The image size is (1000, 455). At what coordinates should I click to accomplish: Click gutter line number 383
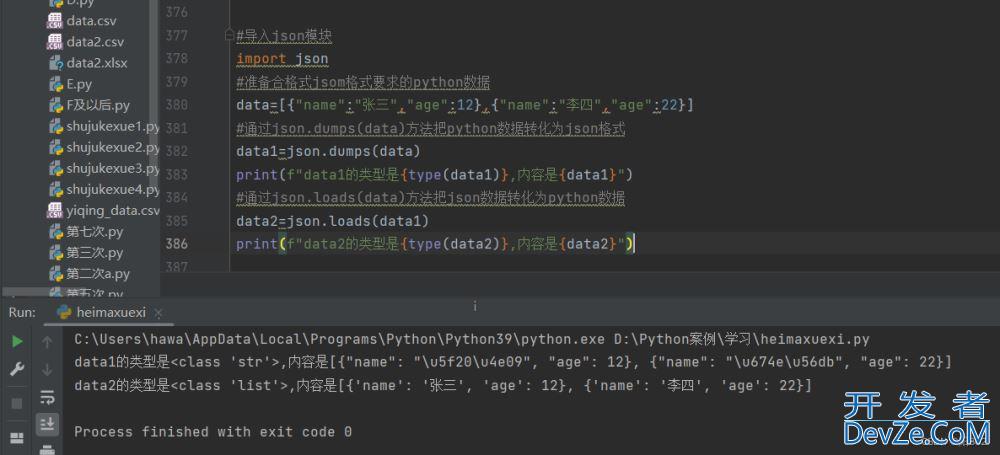tap(176, 174)
